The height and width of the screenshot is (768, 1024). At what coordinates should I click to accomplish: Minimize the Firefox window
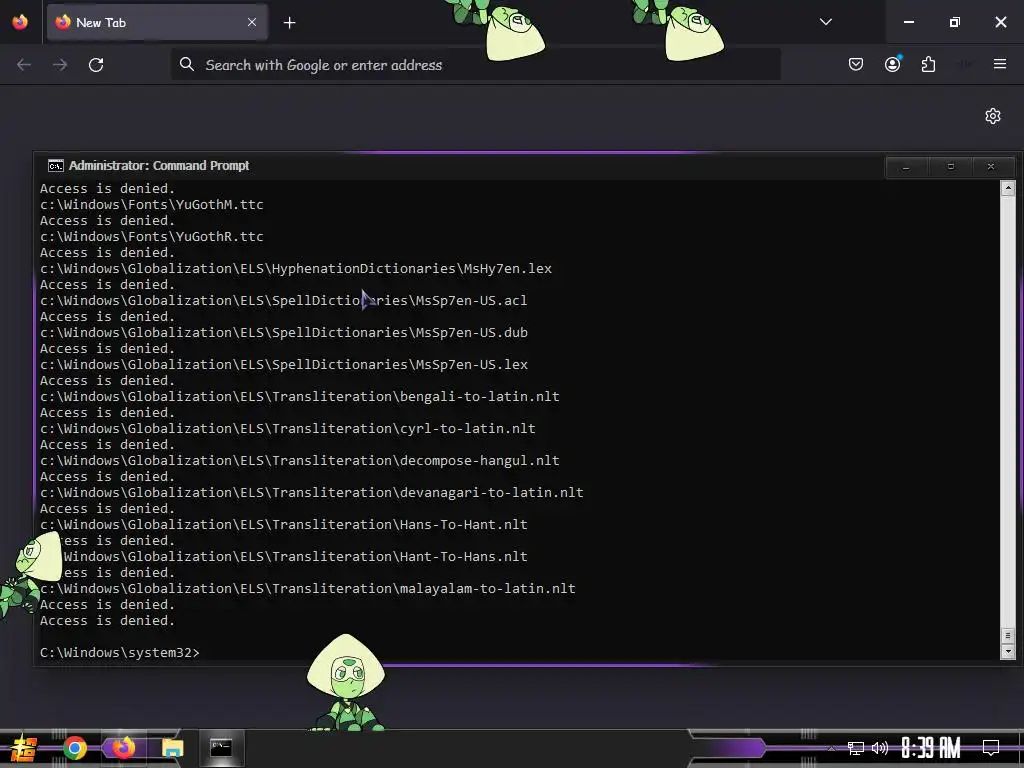908,22
